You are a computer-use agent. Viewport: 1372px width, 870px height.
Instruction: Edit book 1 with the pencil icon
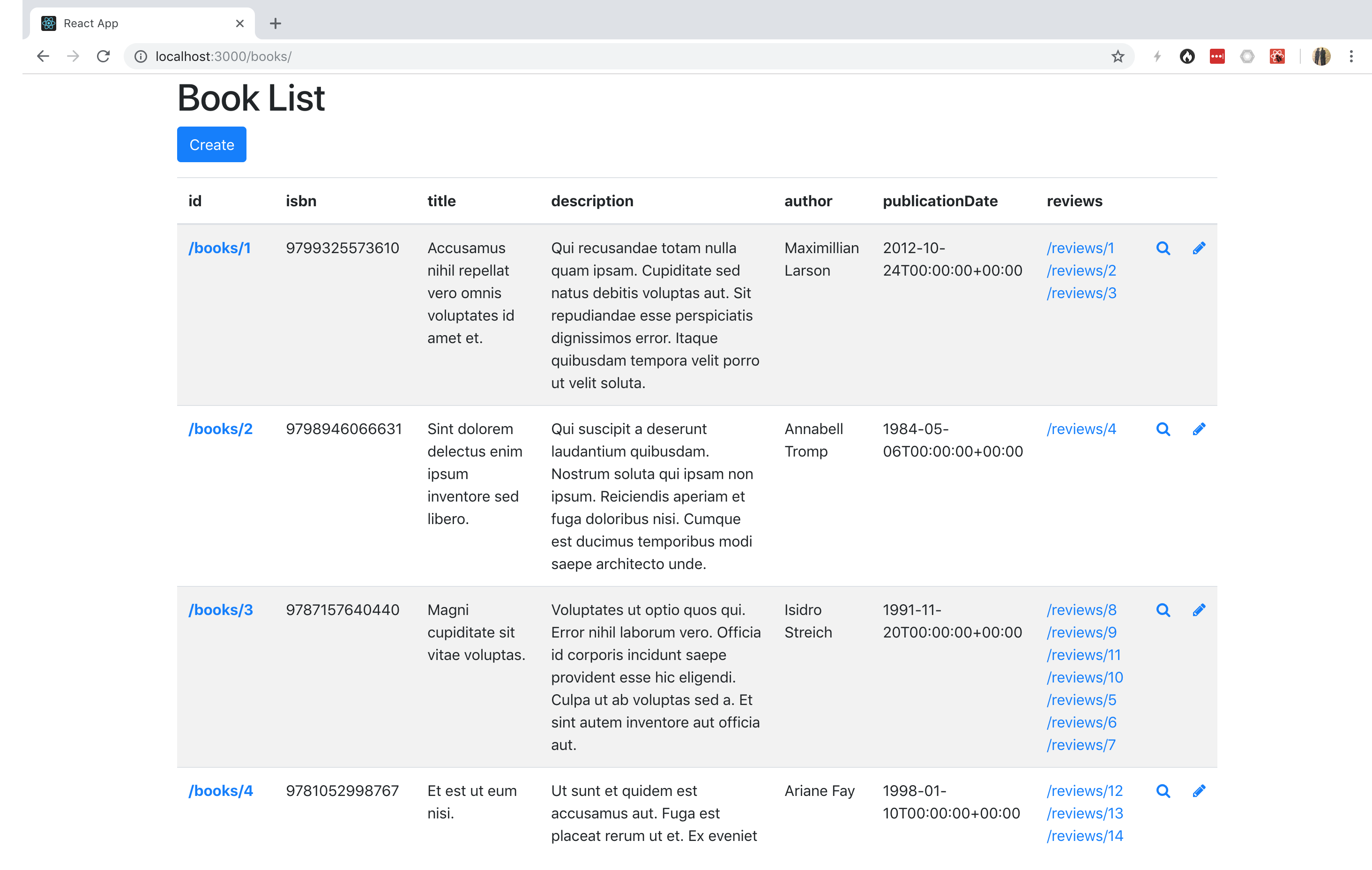tap(1199, 248)
